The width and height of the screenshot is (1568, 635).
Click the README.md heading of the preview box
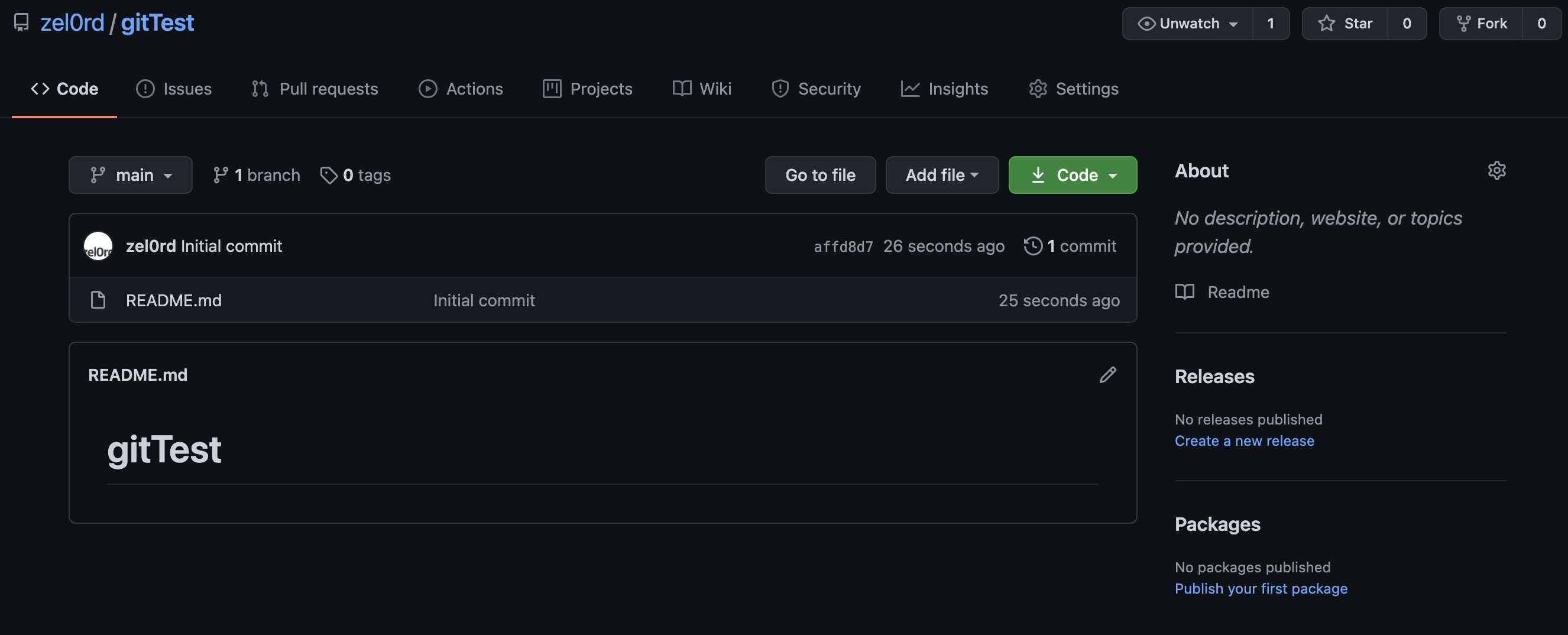tap(138, 375)
